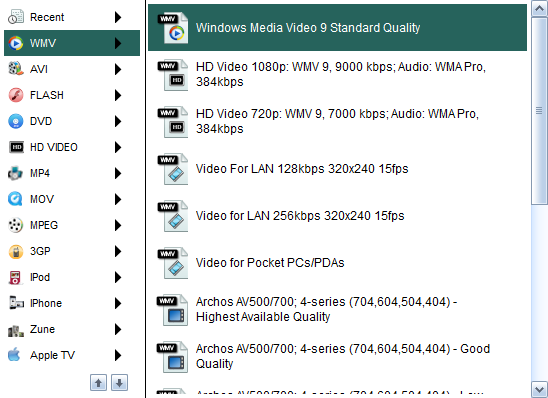Click the Zune devices icon
This screenshot has height=398, width=548.
pos(16,330)
